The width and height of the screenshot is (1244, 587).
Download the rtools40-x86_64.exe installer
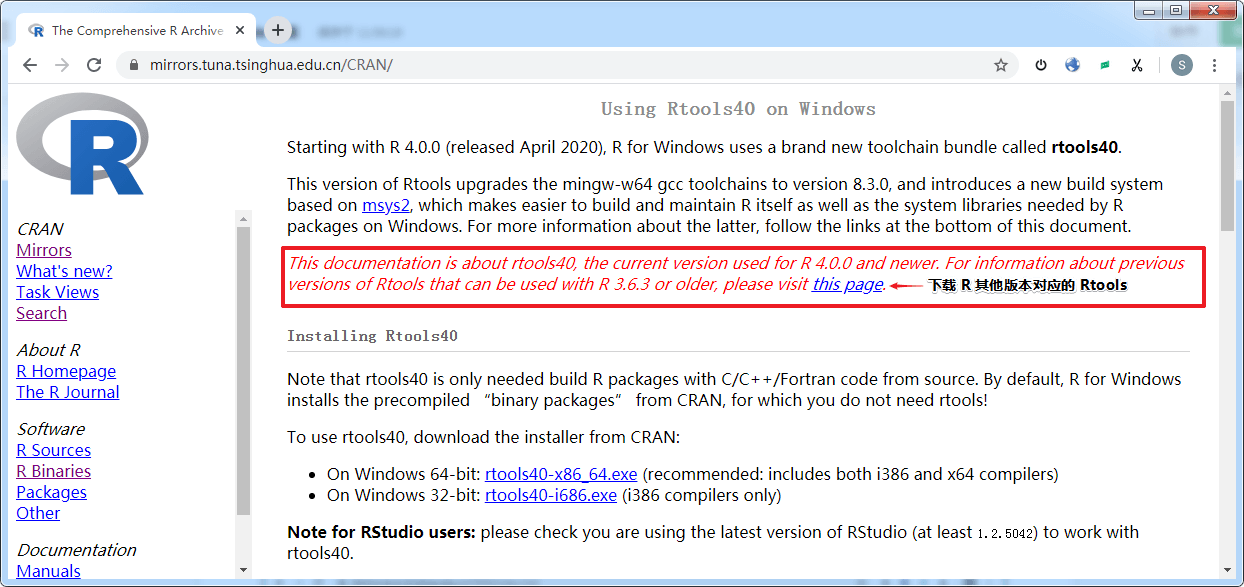click(x=561, y=474)
